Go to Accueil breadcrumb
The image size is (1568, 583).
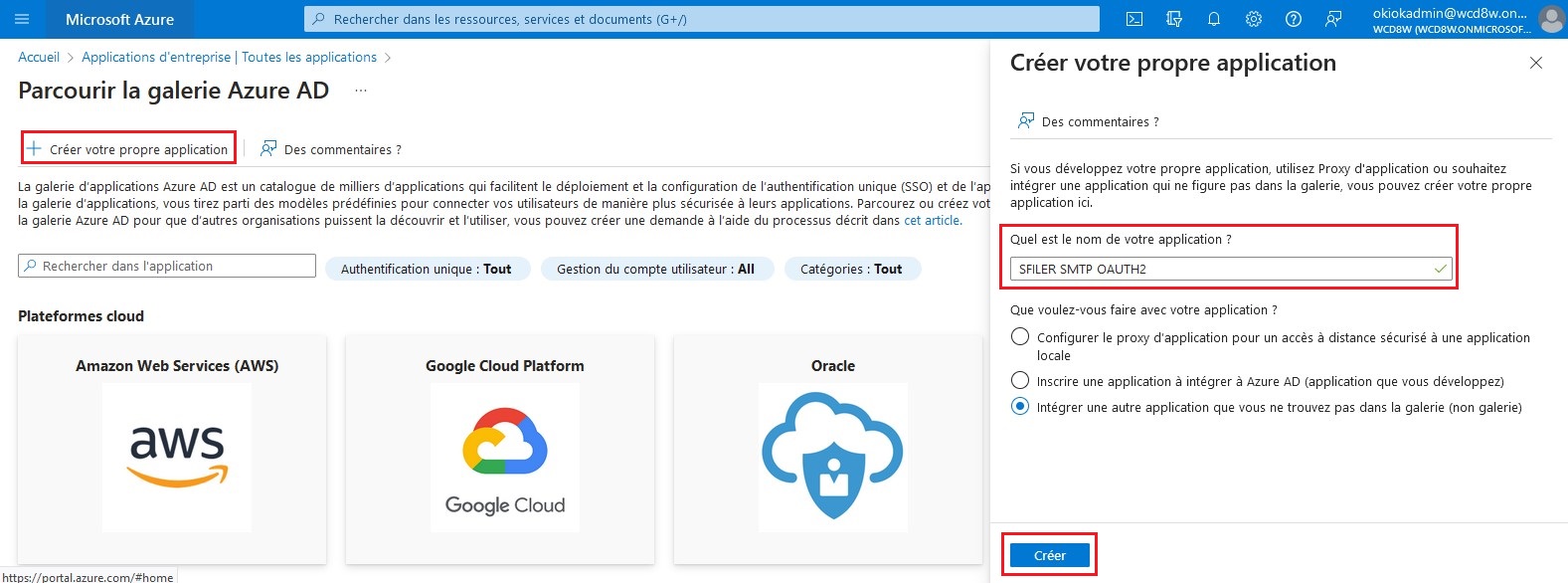click(x=39, y=57)
